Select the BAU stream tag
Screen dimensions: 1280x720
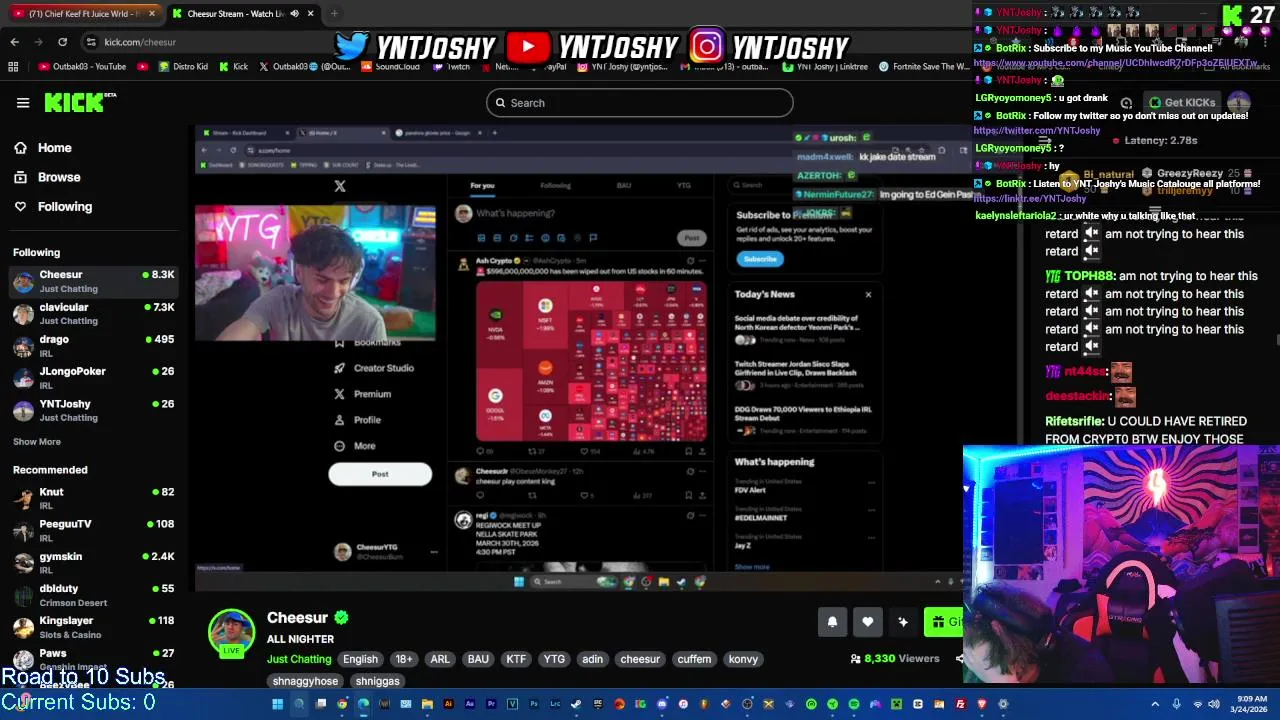(x=478, y=659)
